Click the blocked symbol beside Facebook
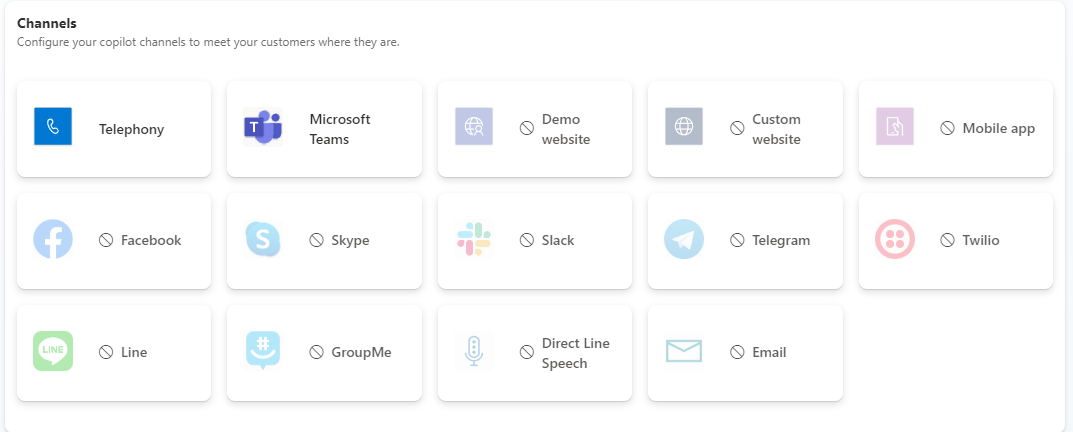Screen dimensions: 1073x432 tap(106, 241)
